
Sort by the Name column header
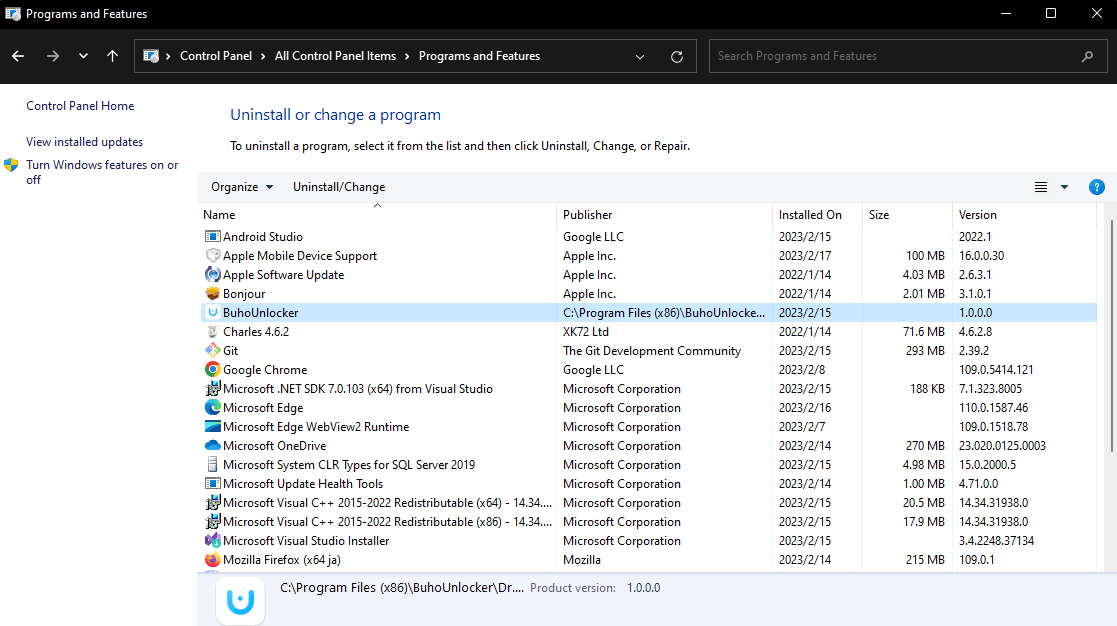[377, 214]
